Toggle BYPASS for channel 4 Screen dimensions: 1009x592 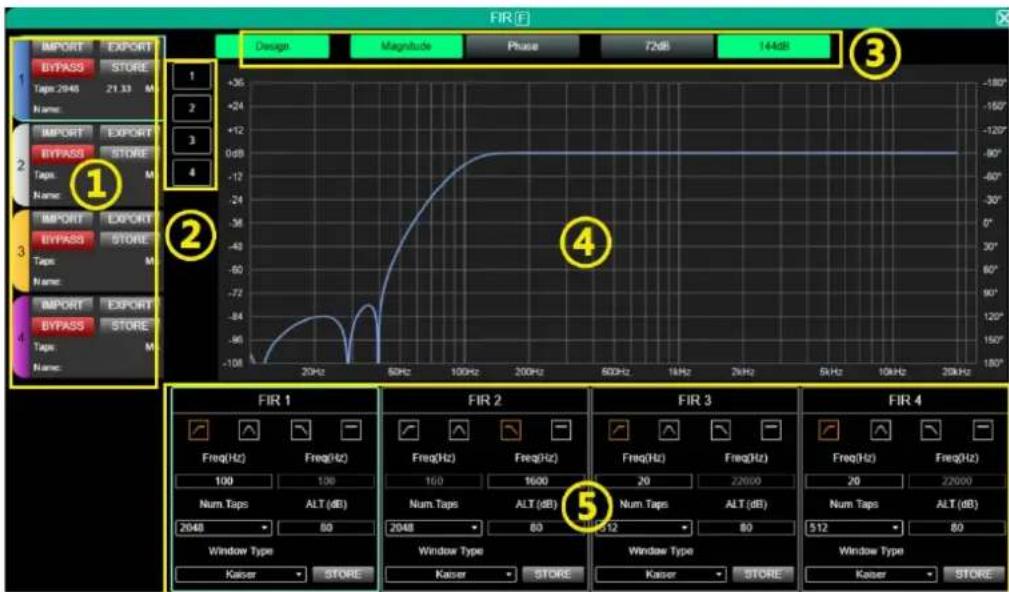62,326
